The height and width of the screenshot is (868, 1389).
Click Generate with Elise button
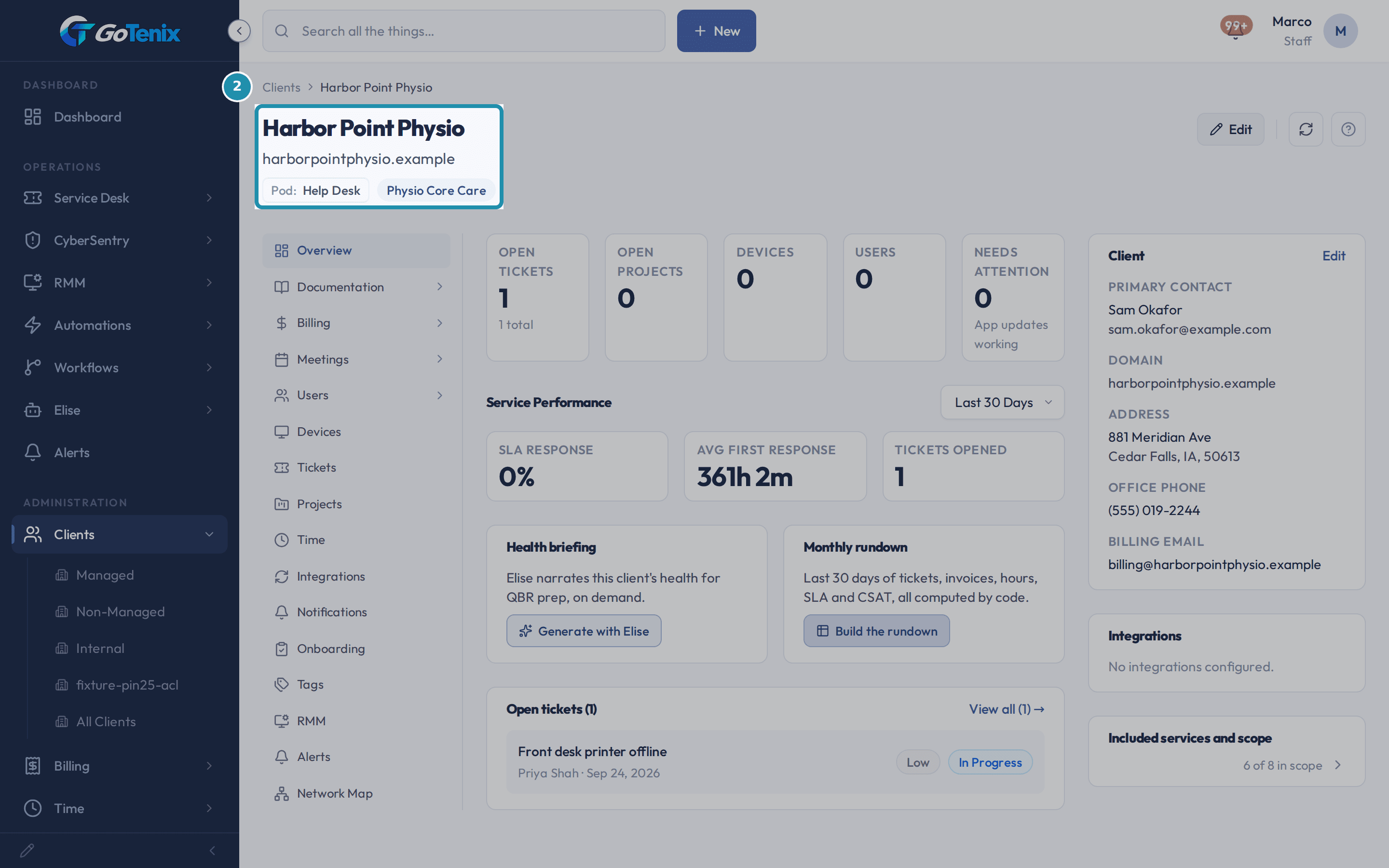584,631
